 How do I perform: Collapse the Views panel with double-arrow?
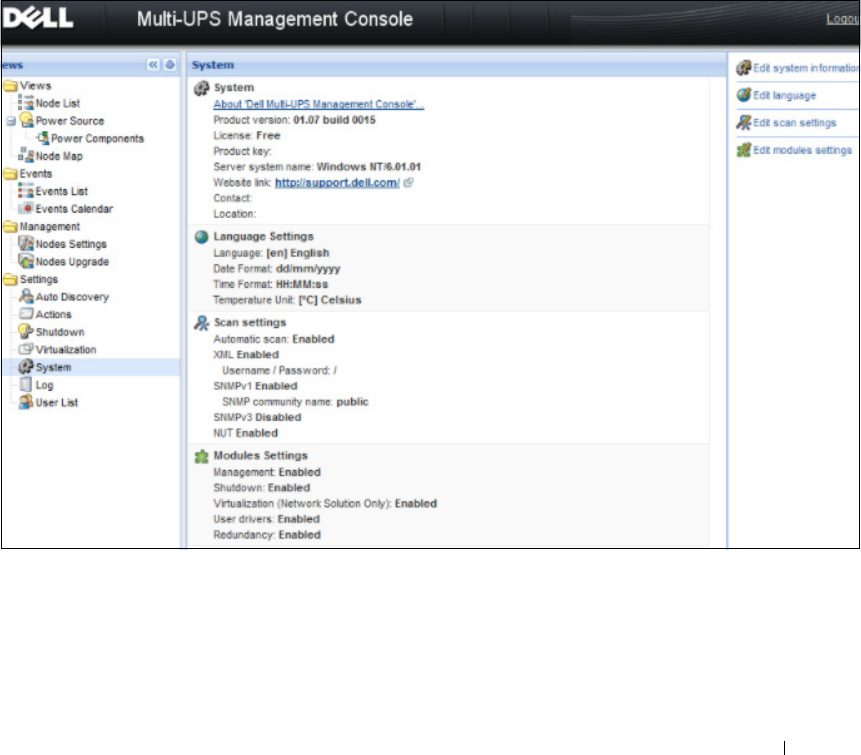click(153, 64)
